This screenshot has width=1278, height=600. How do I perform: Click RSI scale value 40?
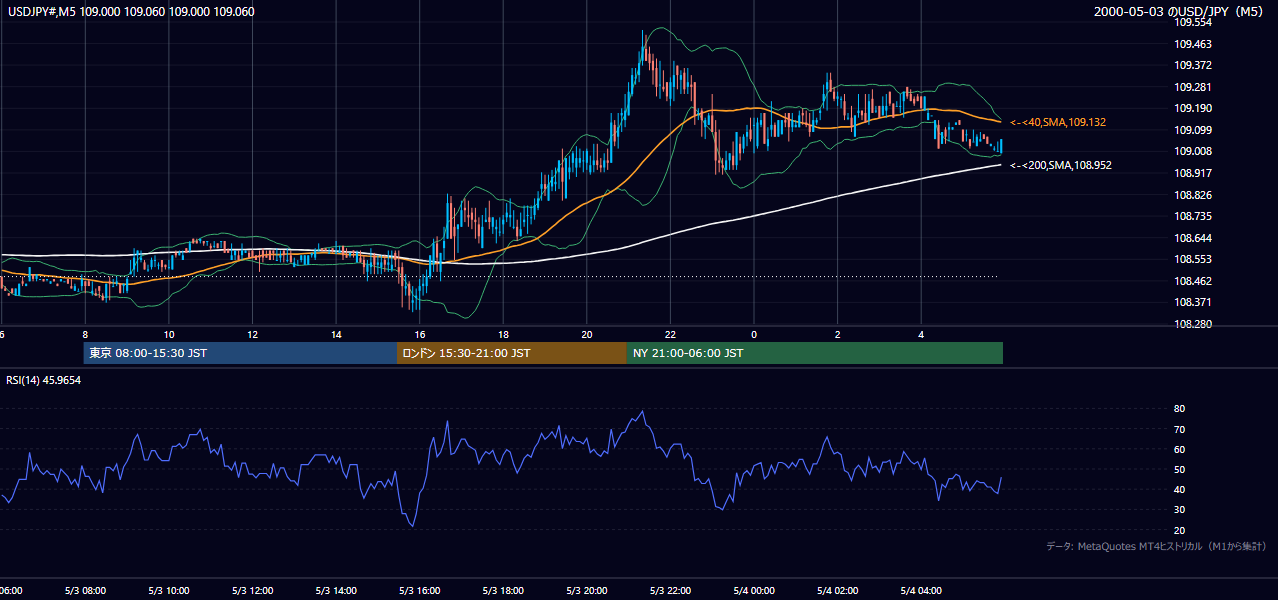coord(1180,489)
